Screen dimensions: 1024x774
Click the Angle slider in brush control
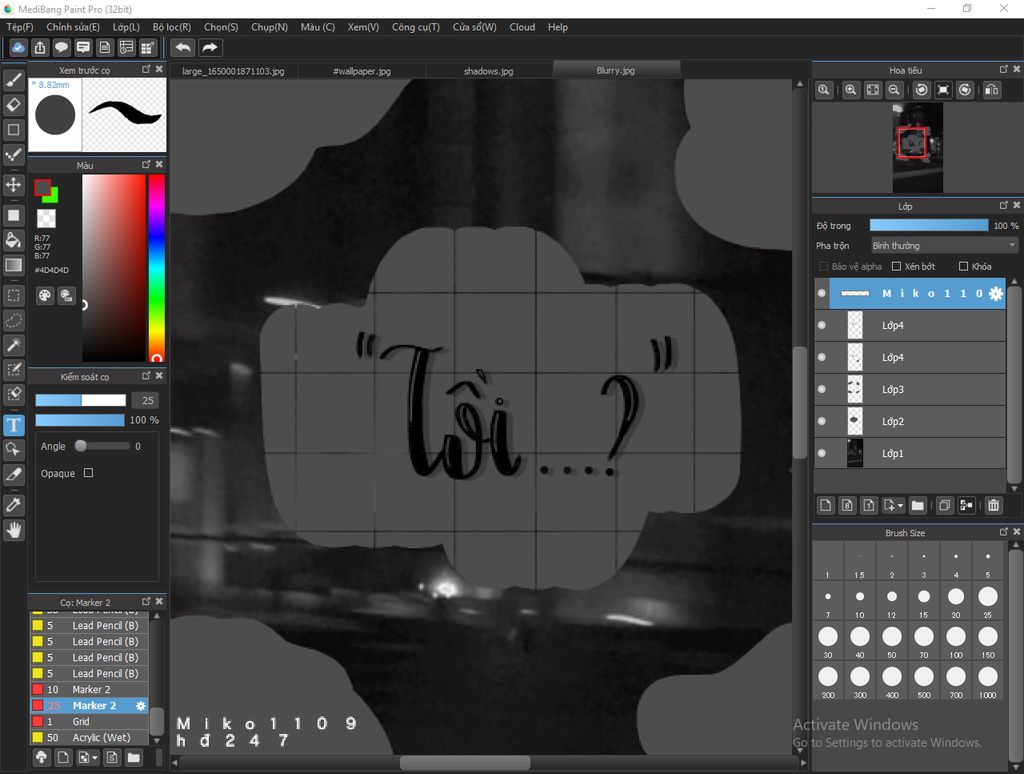point(103,446)
